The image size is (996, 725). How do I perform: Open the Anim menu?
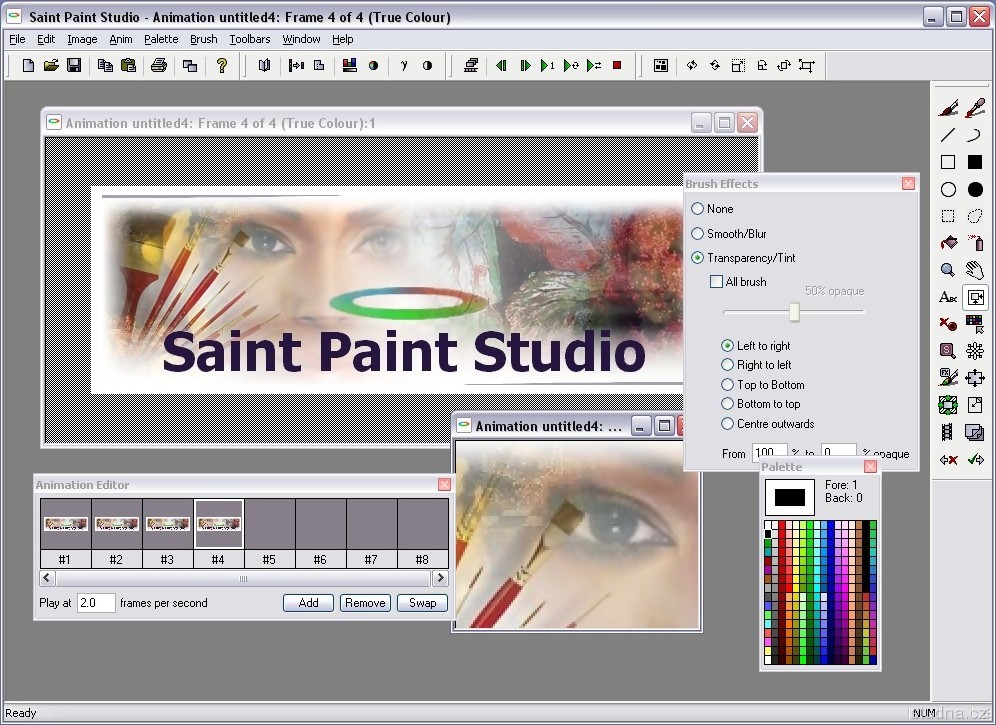click(x=121, y=39)
